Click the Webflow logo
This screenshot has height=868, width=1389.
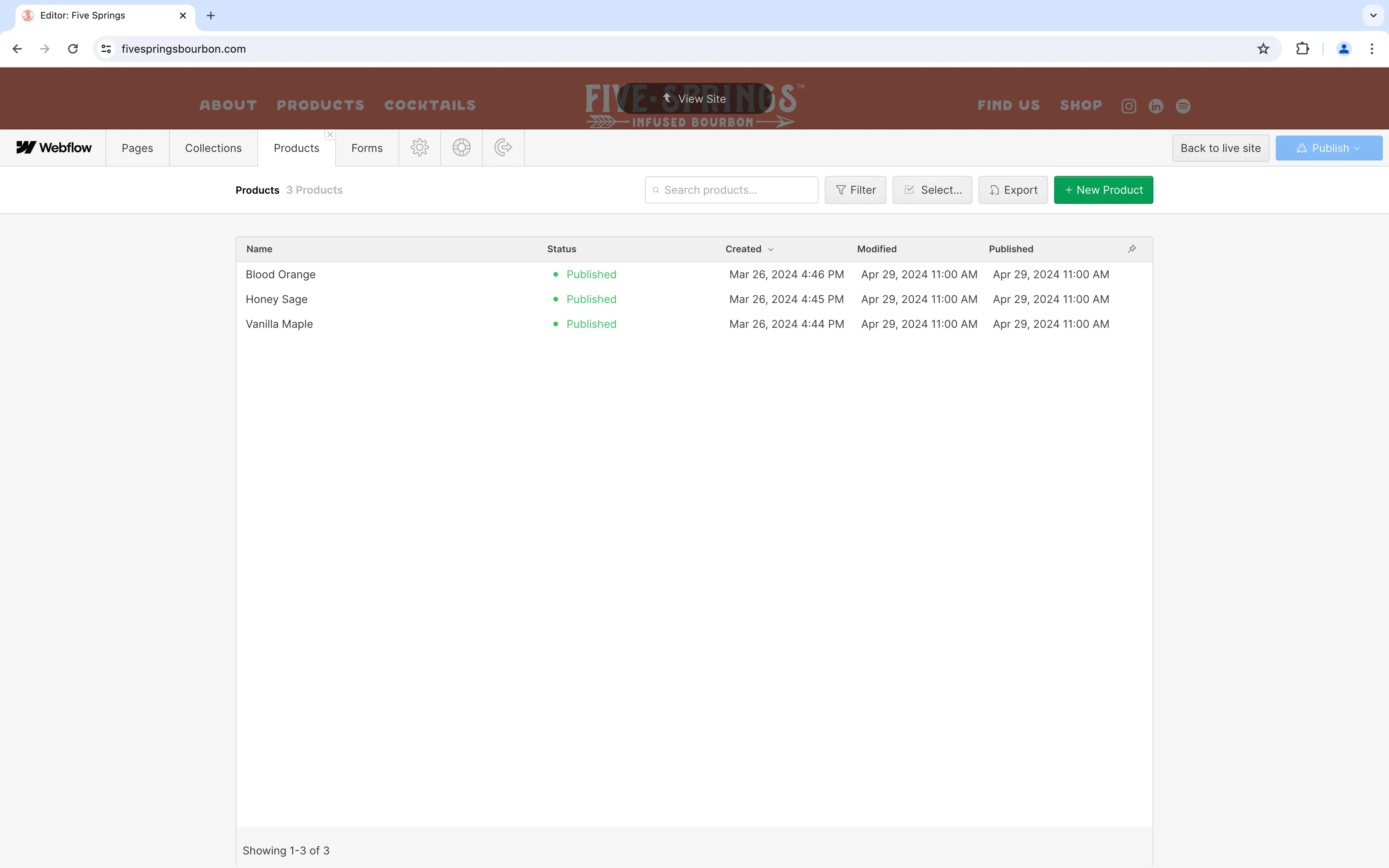coord(53,148)
